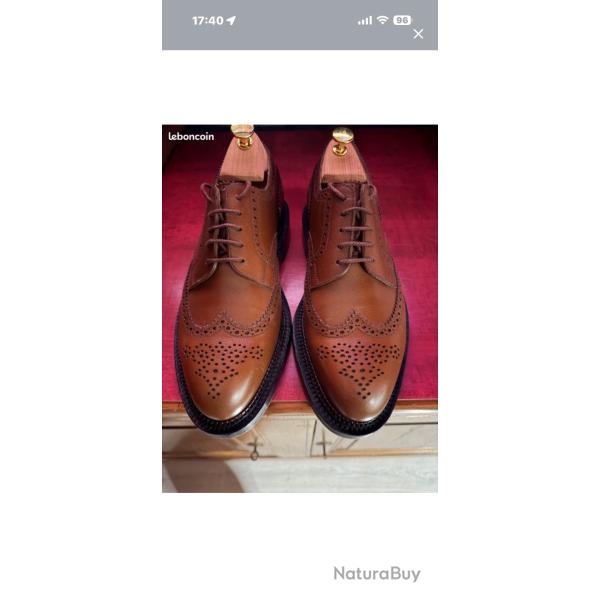Tap the battery indicator showing 96
The width and height of the screenshot is (600, 600).
tap(402, 20)
